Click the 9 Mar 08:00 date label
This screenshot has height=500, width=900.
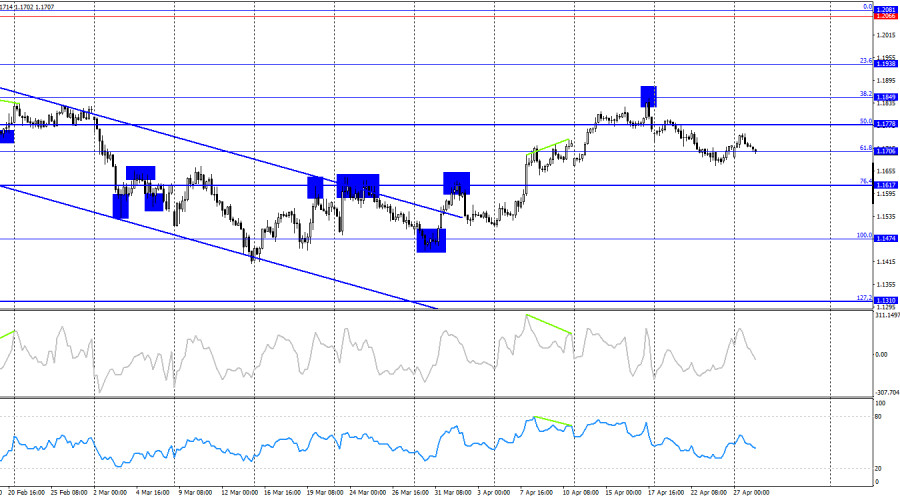click(x=195, y=493)
